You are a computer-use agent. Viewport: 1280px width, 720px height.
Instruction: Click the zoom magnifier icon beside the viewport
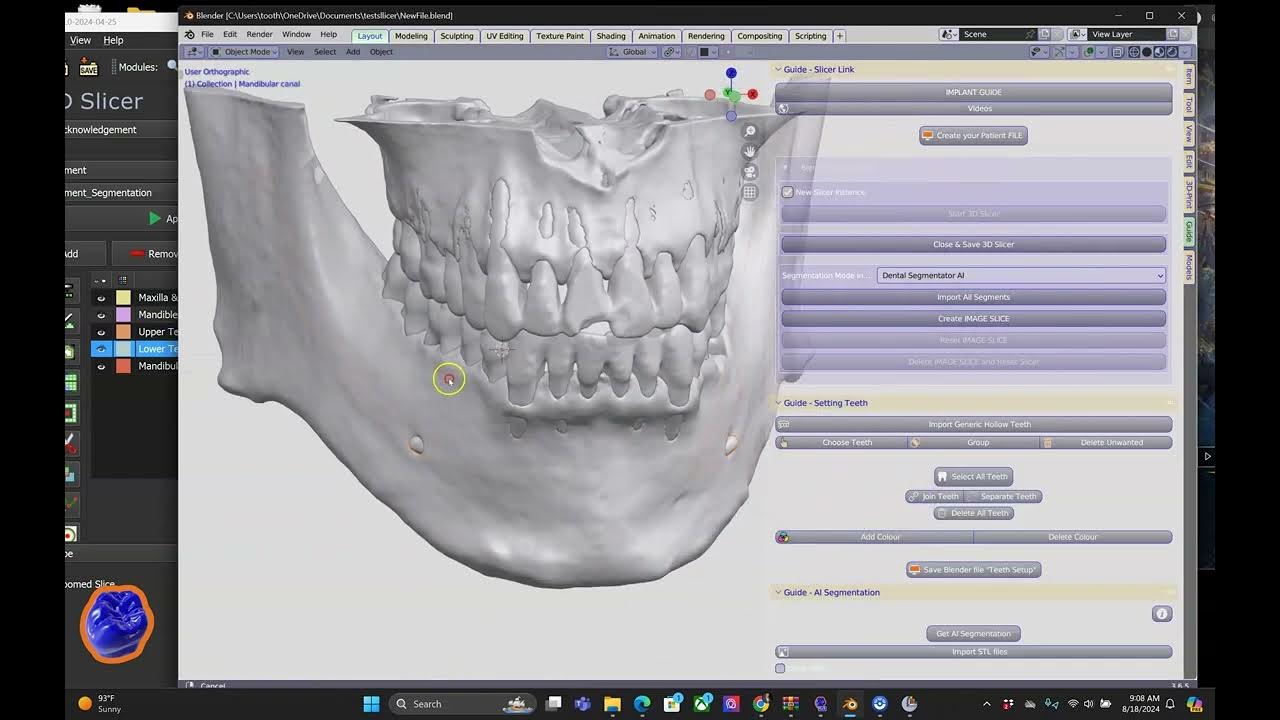click(x=749, y=131)
